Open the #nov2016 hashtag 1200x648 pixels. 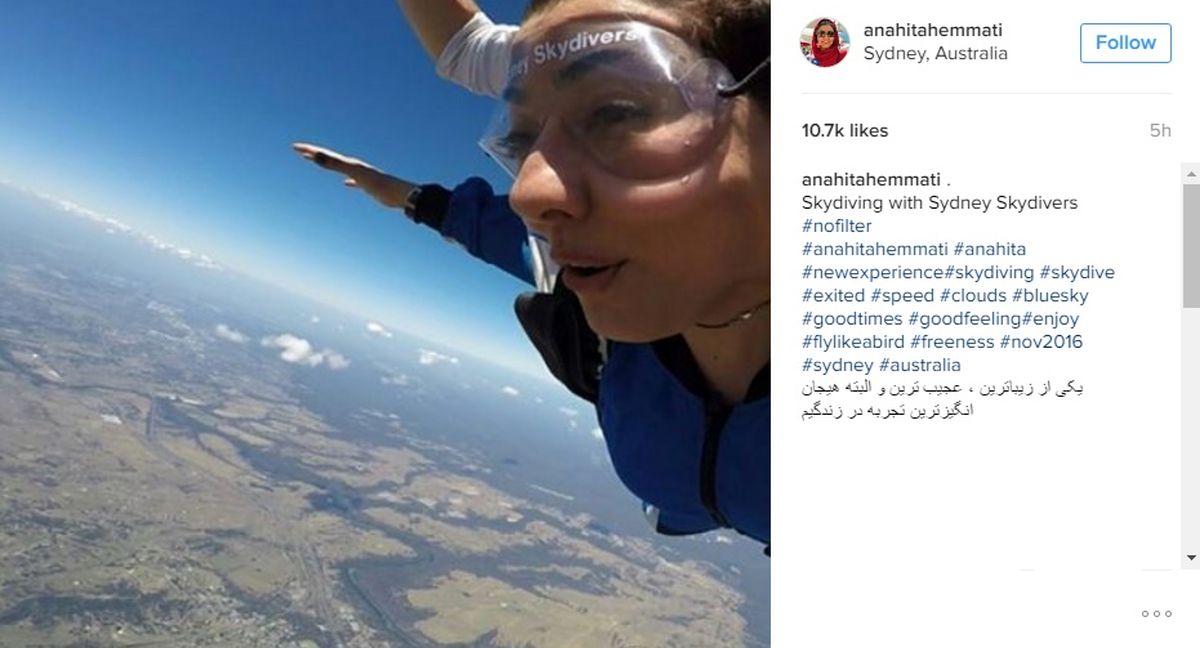[1043, 342]
